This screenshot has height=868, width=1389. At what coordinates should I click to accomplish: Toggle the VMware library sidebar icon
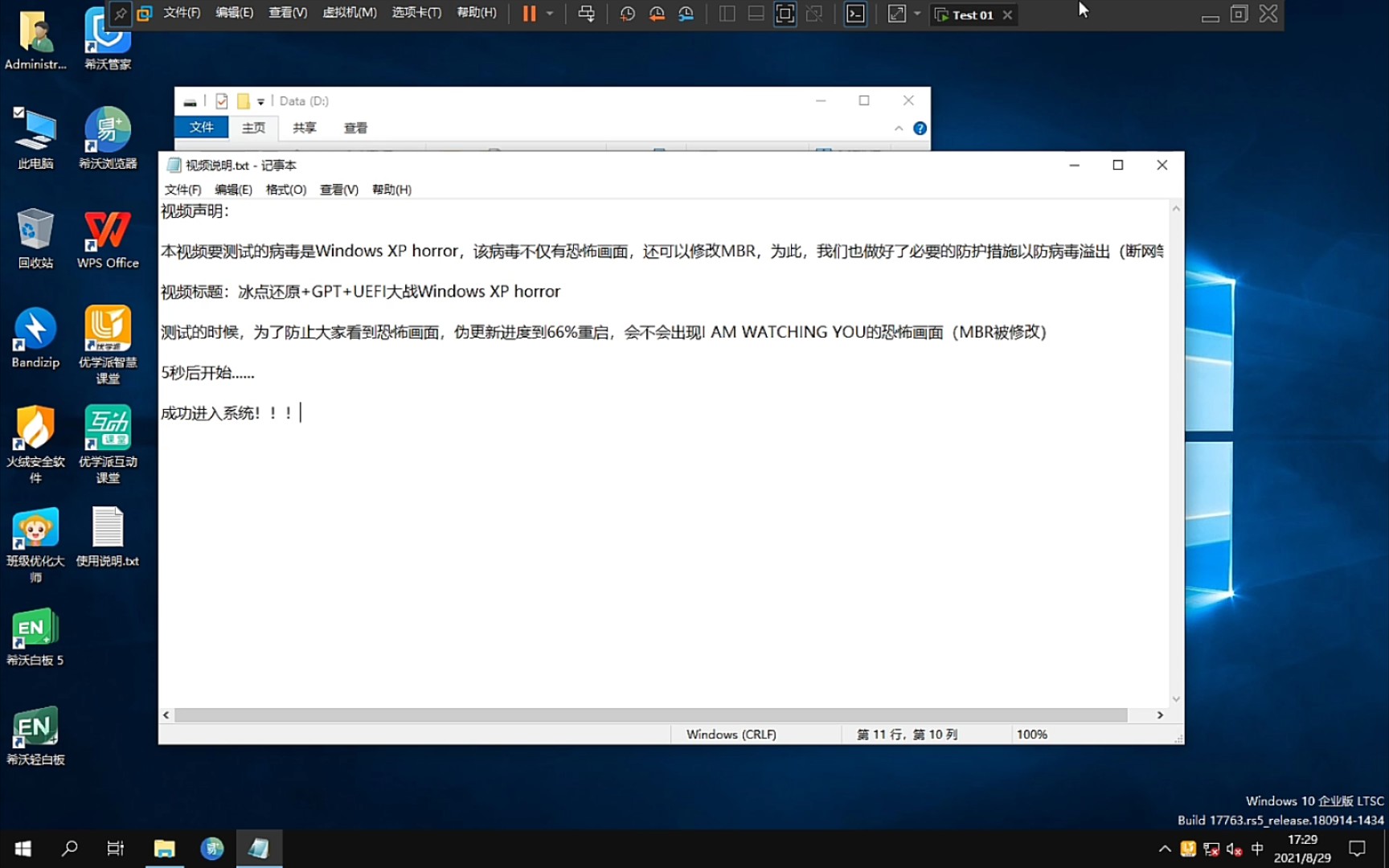pyautogui.click(x=727, y=14)
